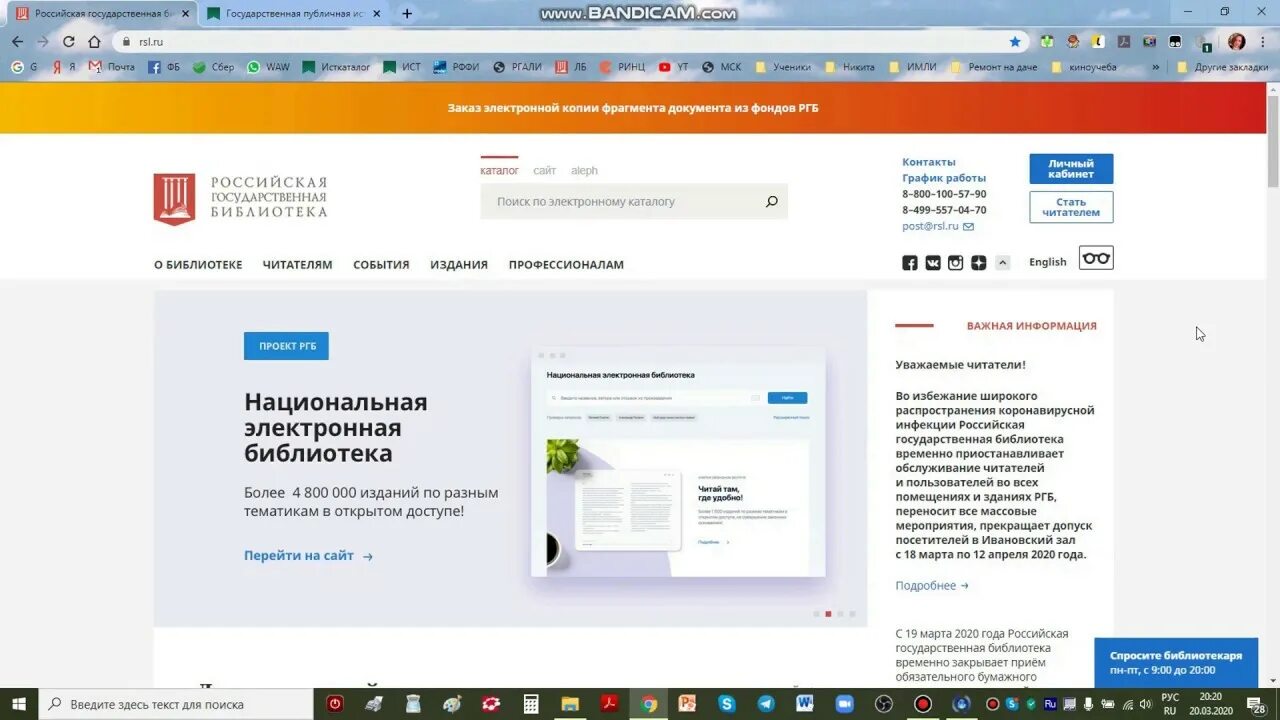Viewport: 1280px width, 720px height.
Task: Open the 'Другие закладки' folder
Action: click(1222, 67)
